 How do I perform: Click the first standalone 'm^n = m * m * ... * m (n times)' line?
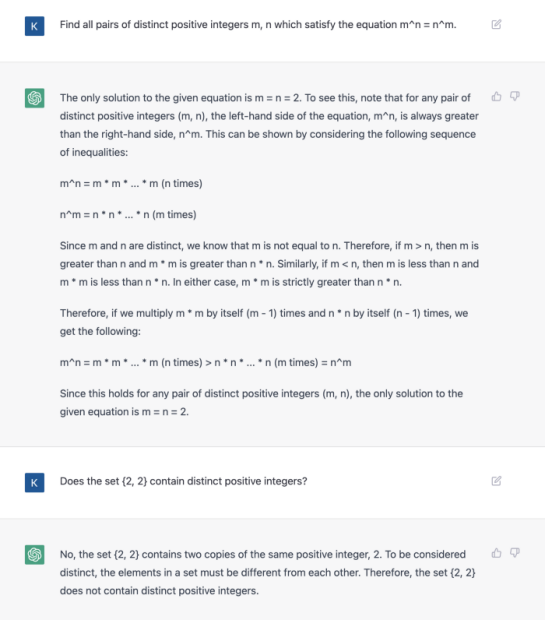tap(131, 183)
